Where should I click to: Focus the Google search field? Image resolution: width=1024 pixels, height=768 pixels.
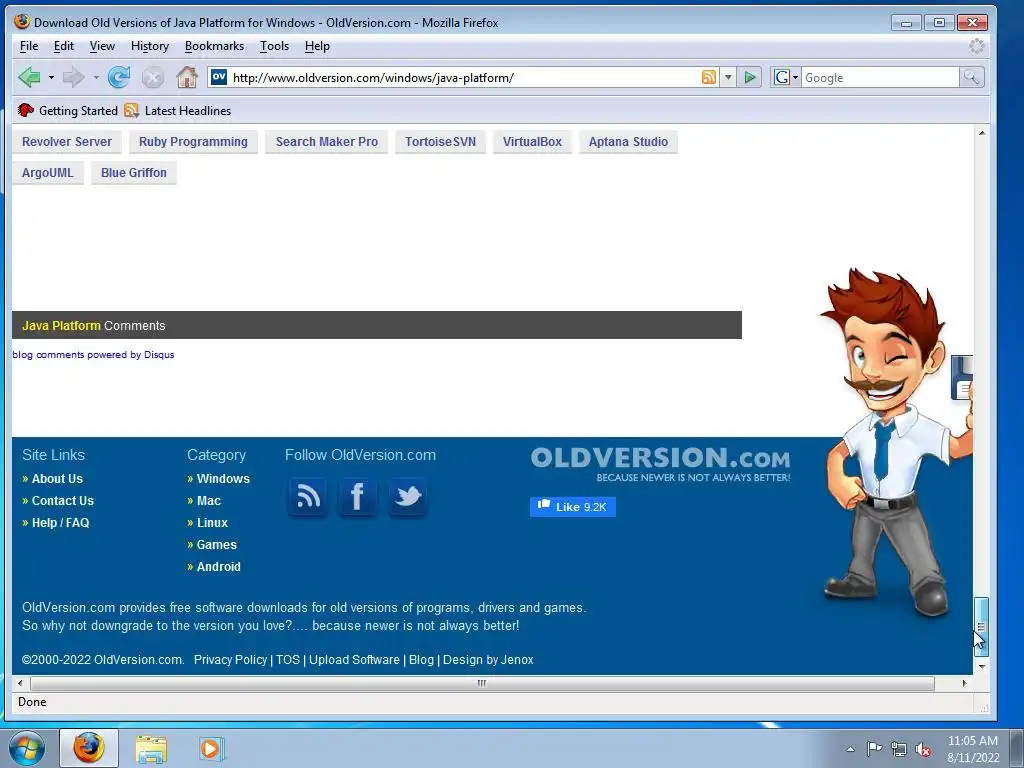click(x=880, y=77)
